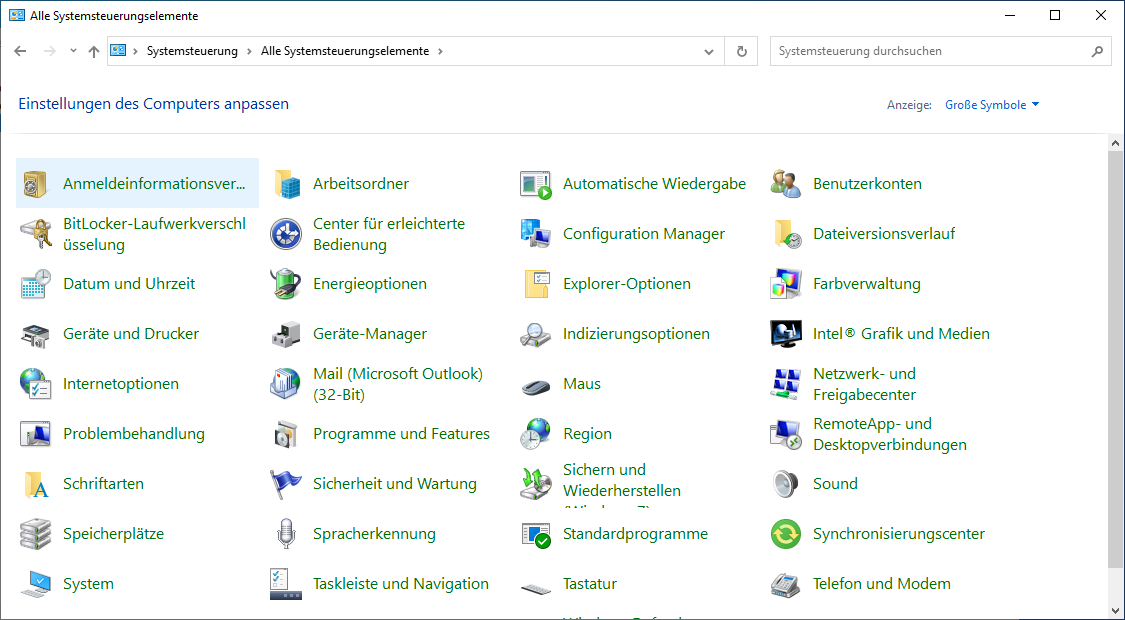The image size is (1125, 620).
Task: Click the Geräte und Drucker icon
Action: (x=35, y=334)
